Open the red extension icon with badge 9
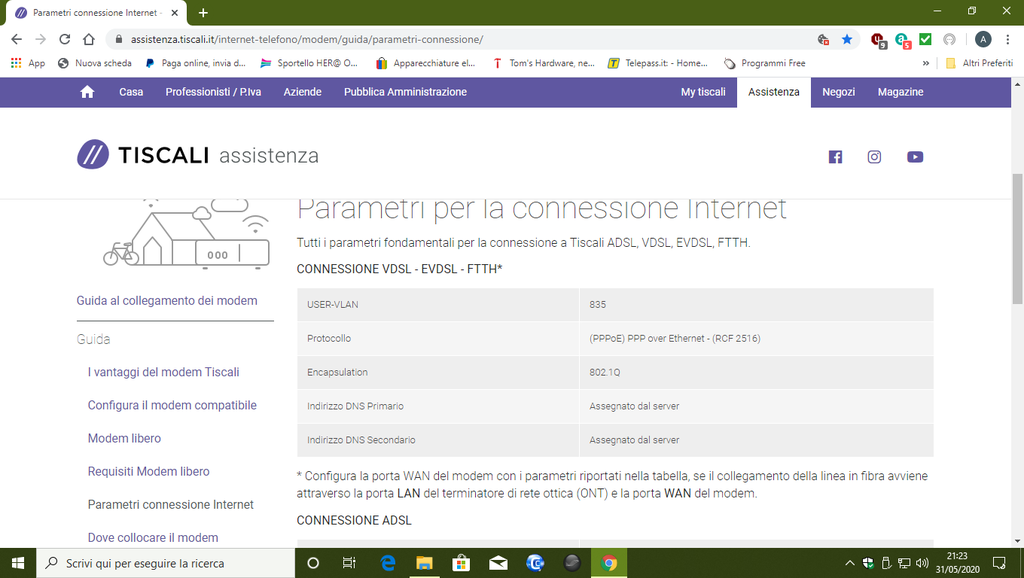The width and height of the screenshot is (1024, 578). click(x=878, y=40)
